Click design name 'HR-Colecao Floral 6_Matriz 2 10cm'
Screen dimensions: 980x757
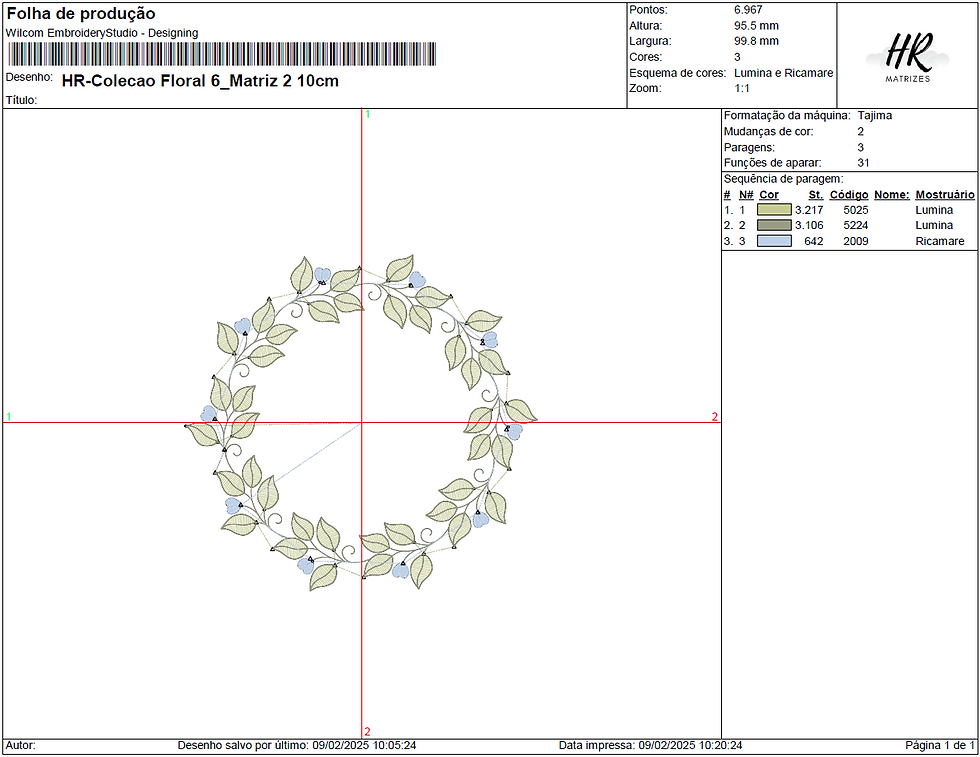click(x=200, y=81)
